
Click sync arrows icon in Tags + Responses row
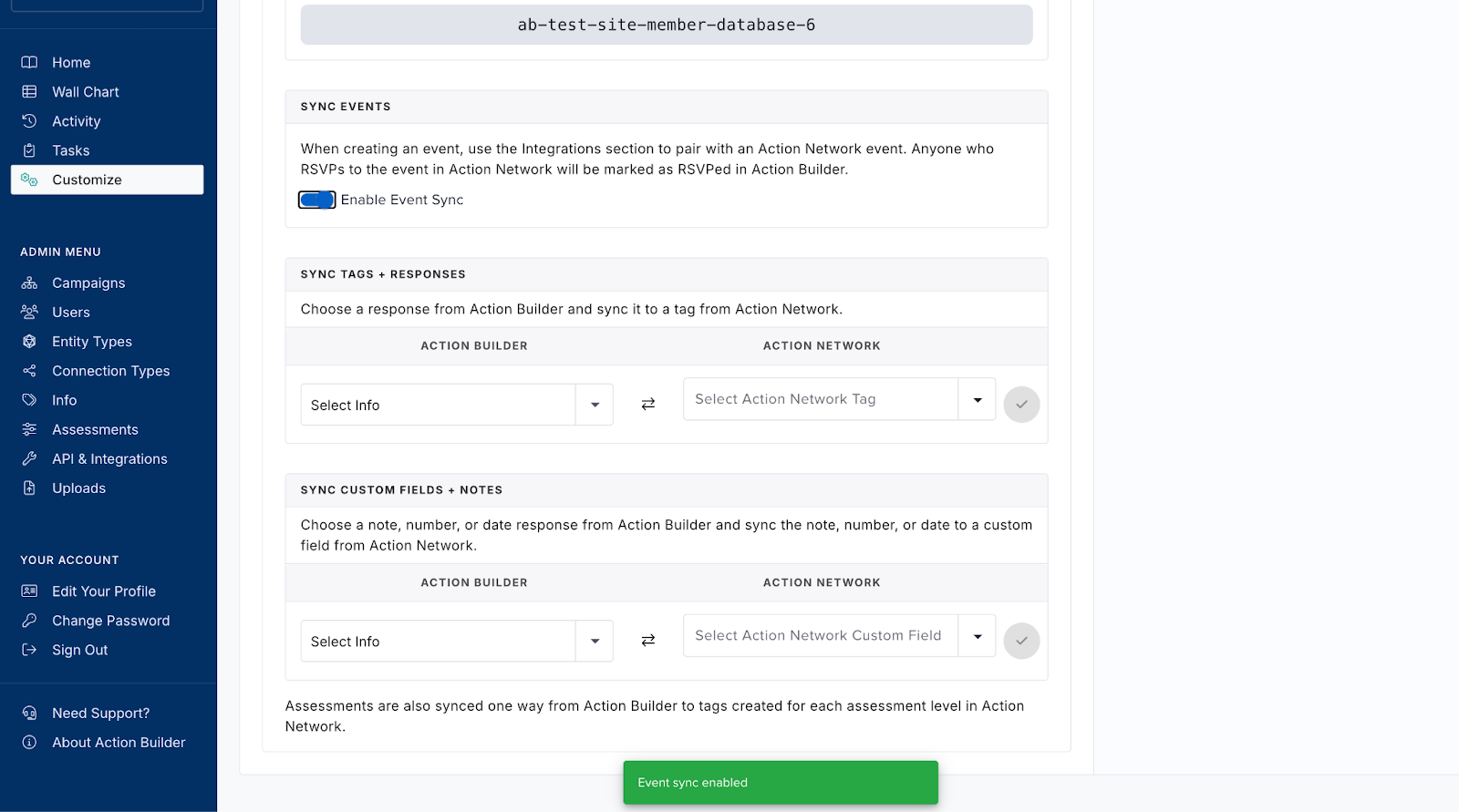point(648,404)
